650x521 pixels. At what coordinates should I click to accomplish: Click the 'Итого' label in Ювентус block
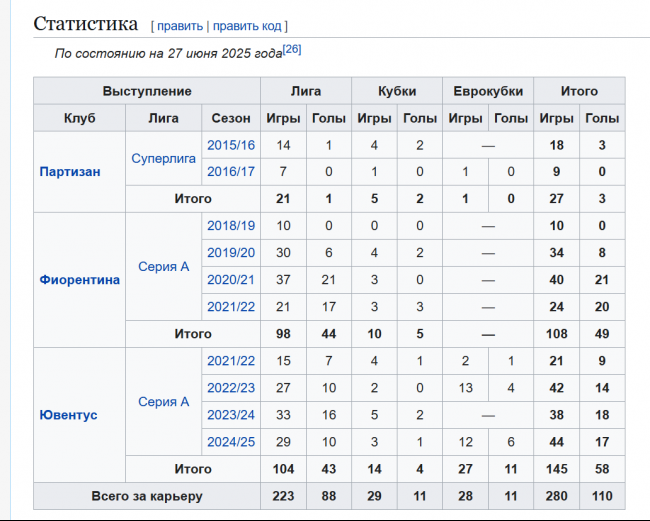tap(193, 469)
